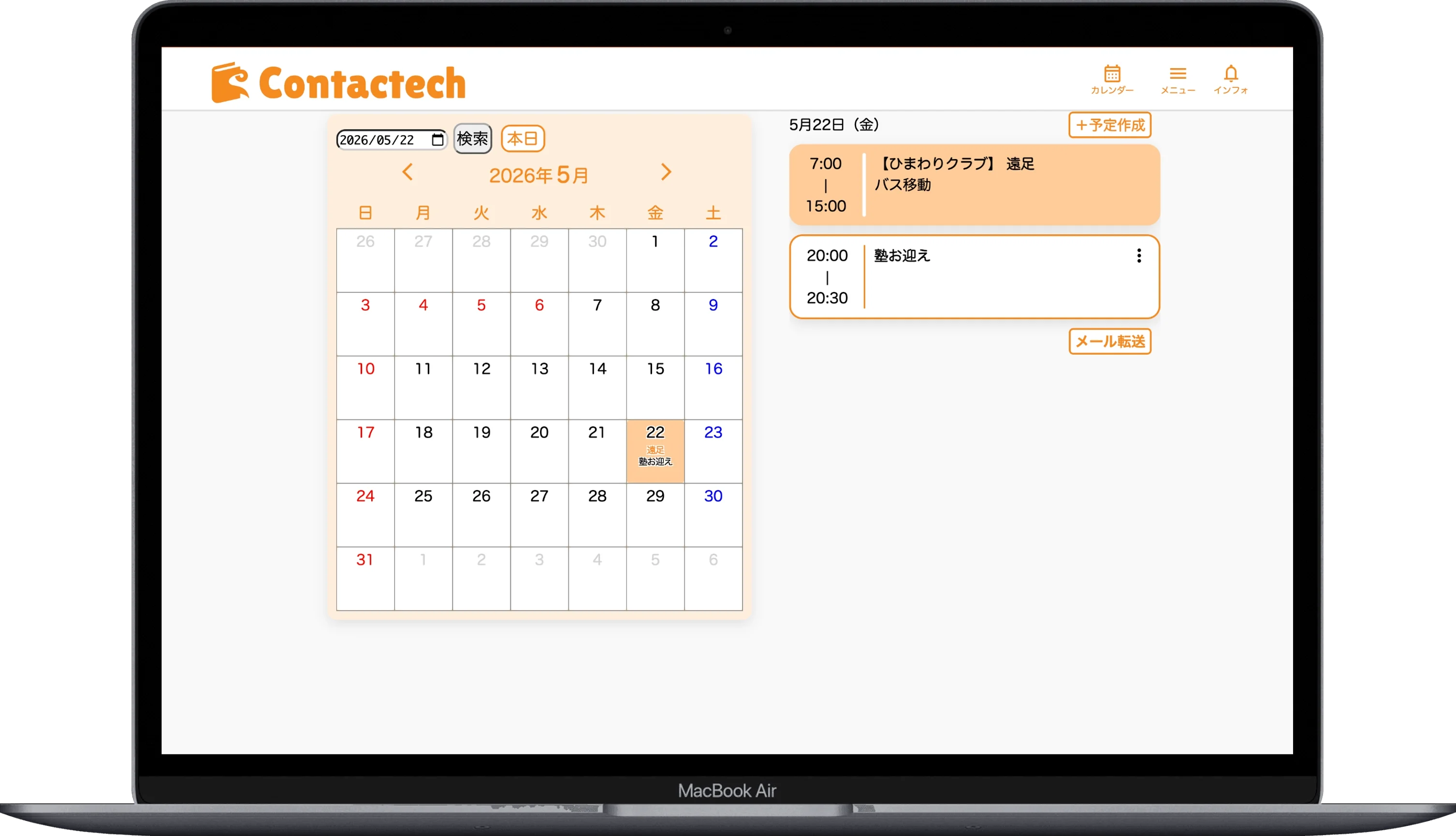Open the 塾お迎え event card

pos(974,277)
